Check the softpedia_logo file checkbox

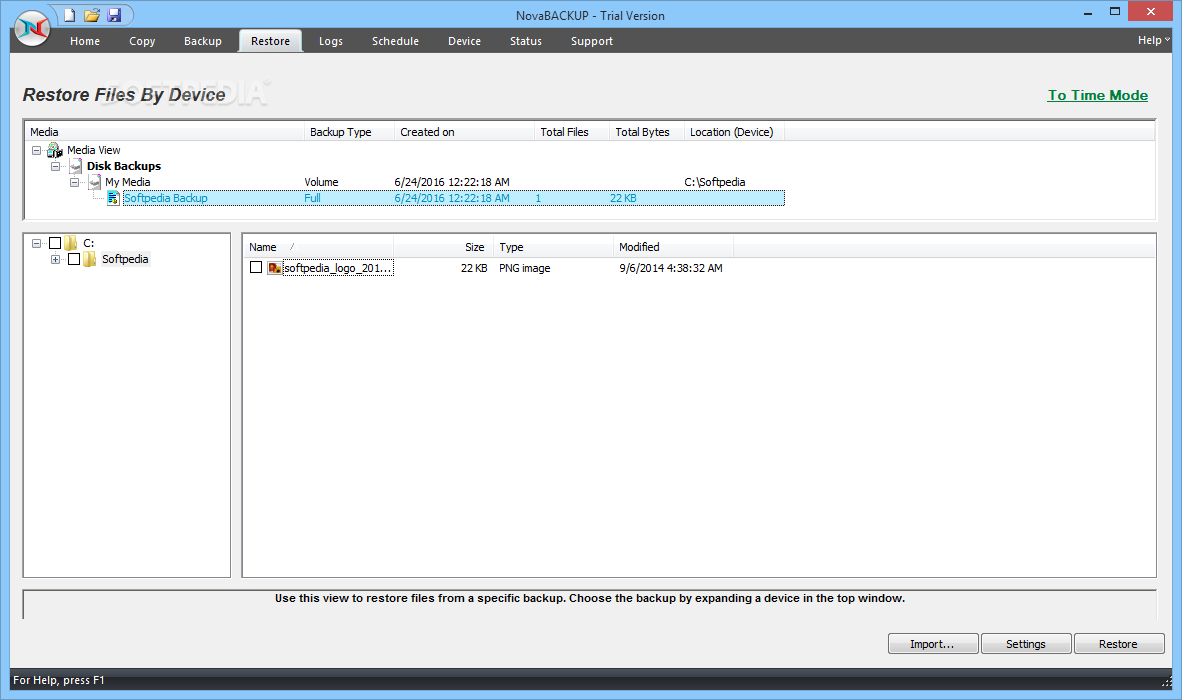[256, 267]
